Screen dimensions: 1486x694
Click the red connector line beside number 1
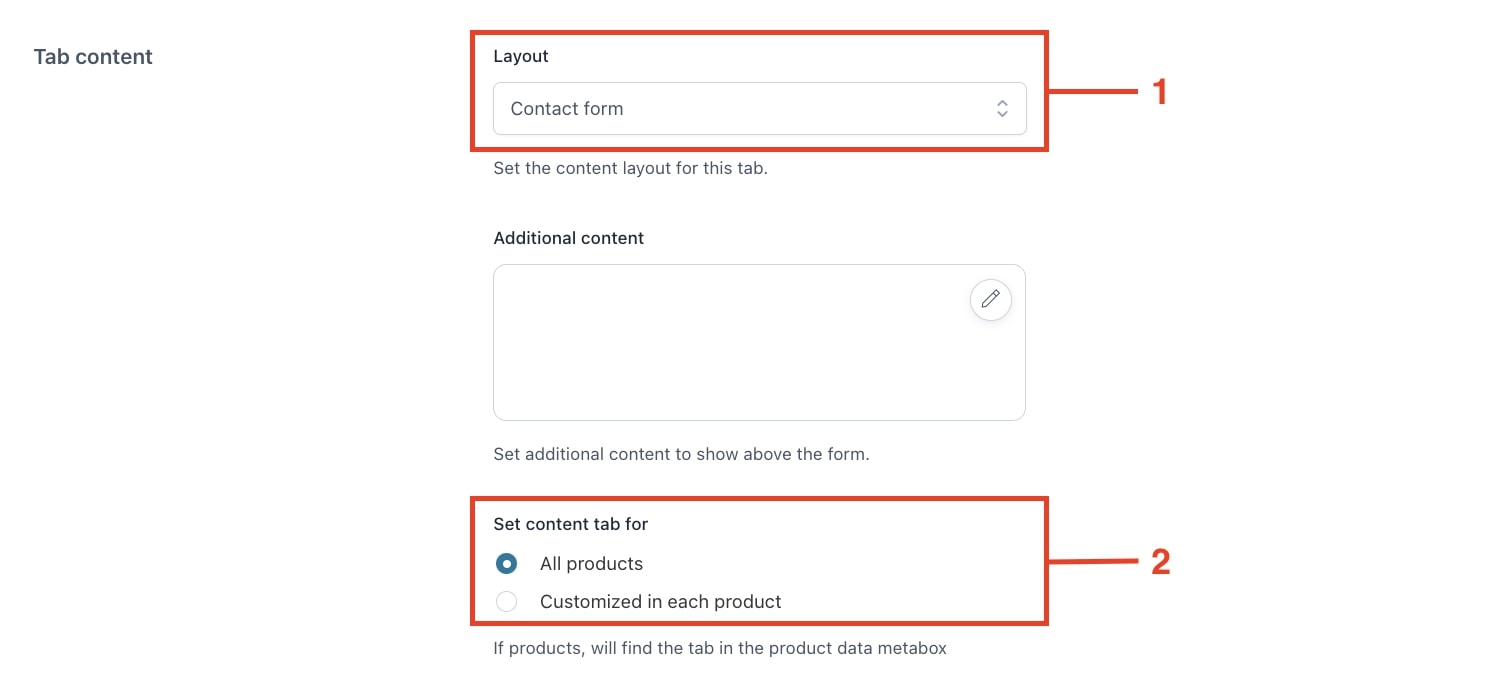1092,93
